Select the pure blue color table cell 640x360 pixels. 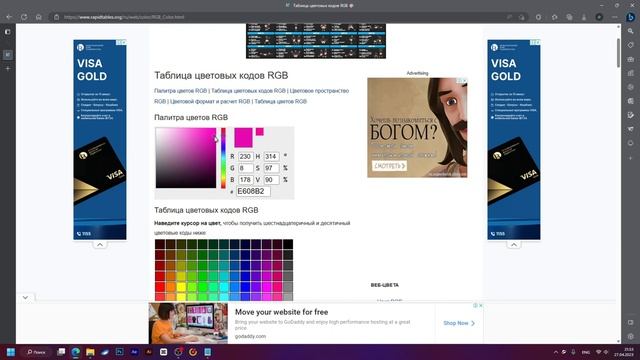(245, 287)
